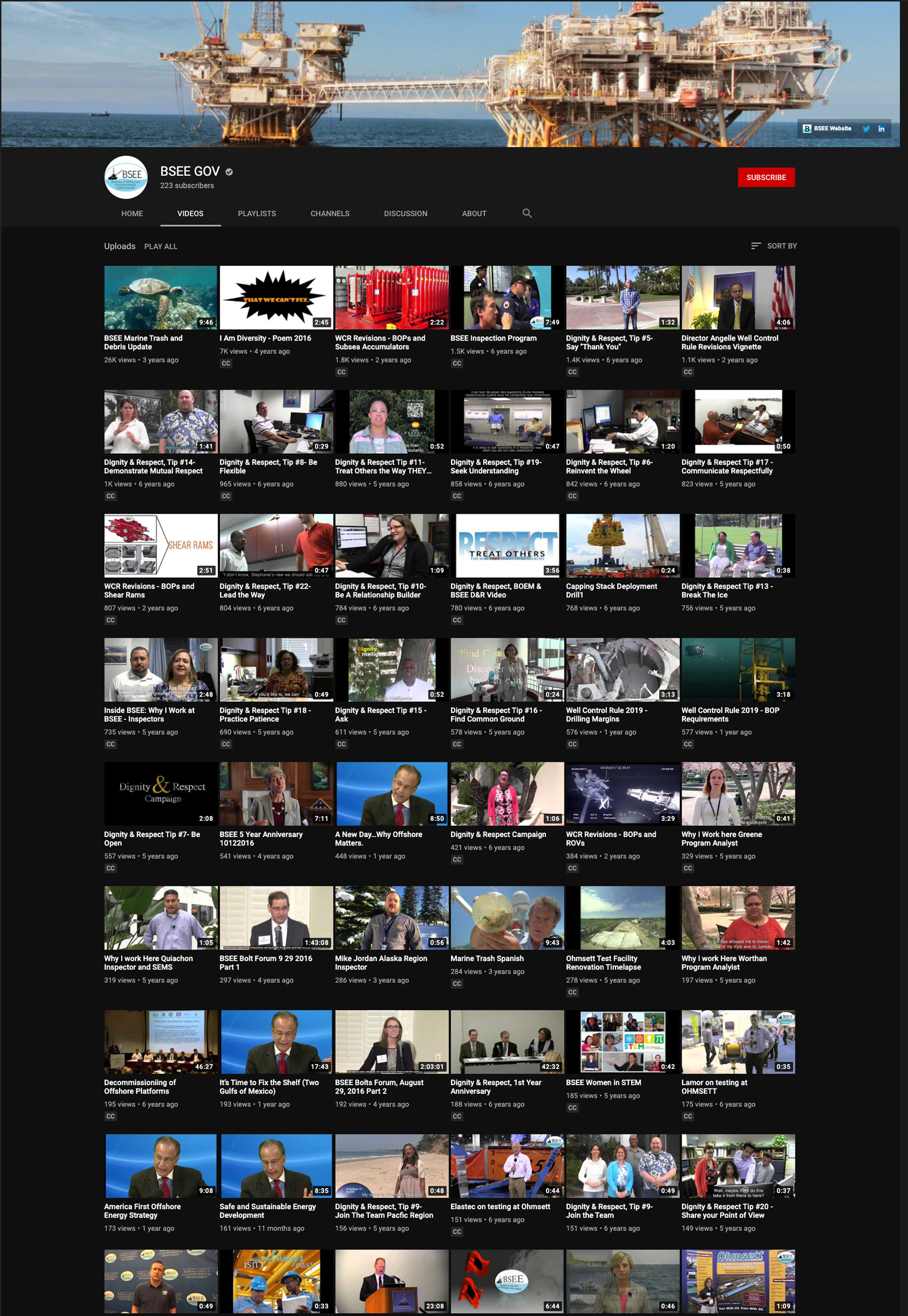This screenshot has height=1316, width=908.
Task: View the About tab
Action: tap(474, 214)
